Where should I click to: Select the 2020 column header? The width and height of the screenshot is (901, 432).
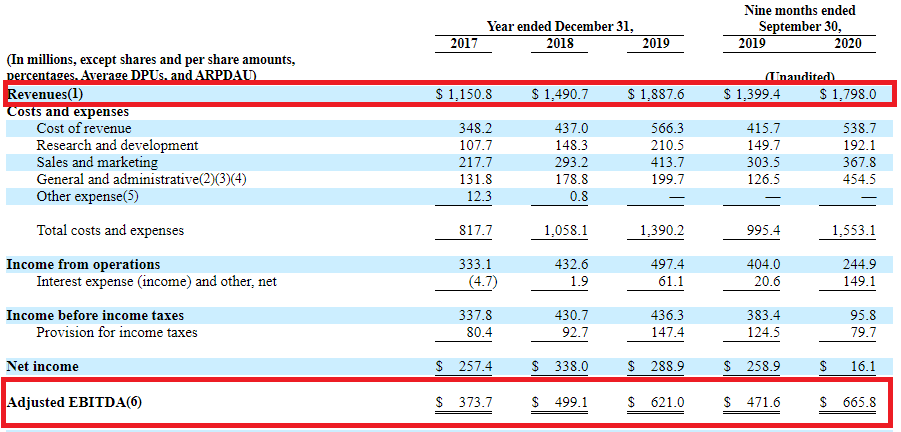click(x=848, y=44)
